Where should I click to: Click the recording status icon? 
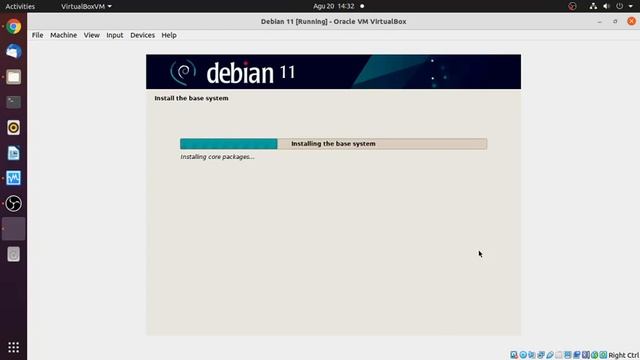[577, 355]
